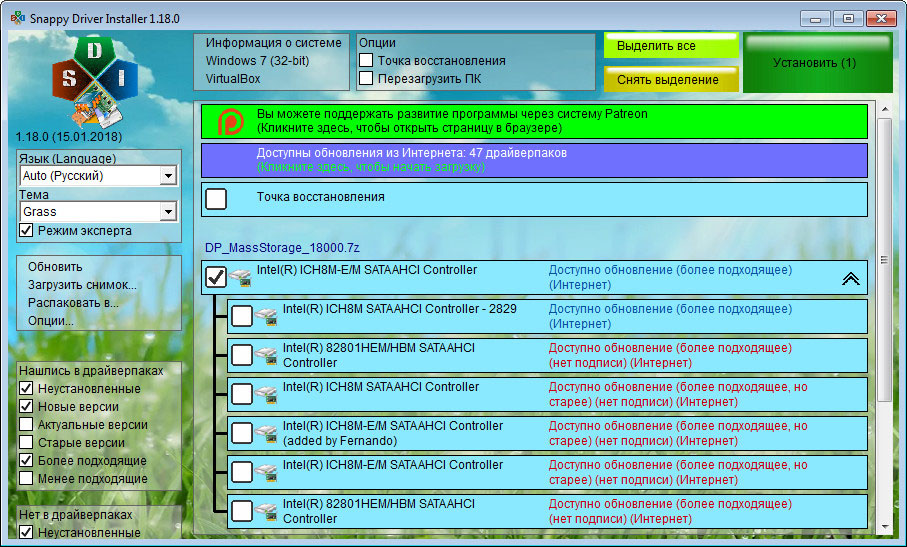The width and height of the screenshot is (907, 547).
Task: Open the Patreon support banner
Action: [x=534, y=121]
